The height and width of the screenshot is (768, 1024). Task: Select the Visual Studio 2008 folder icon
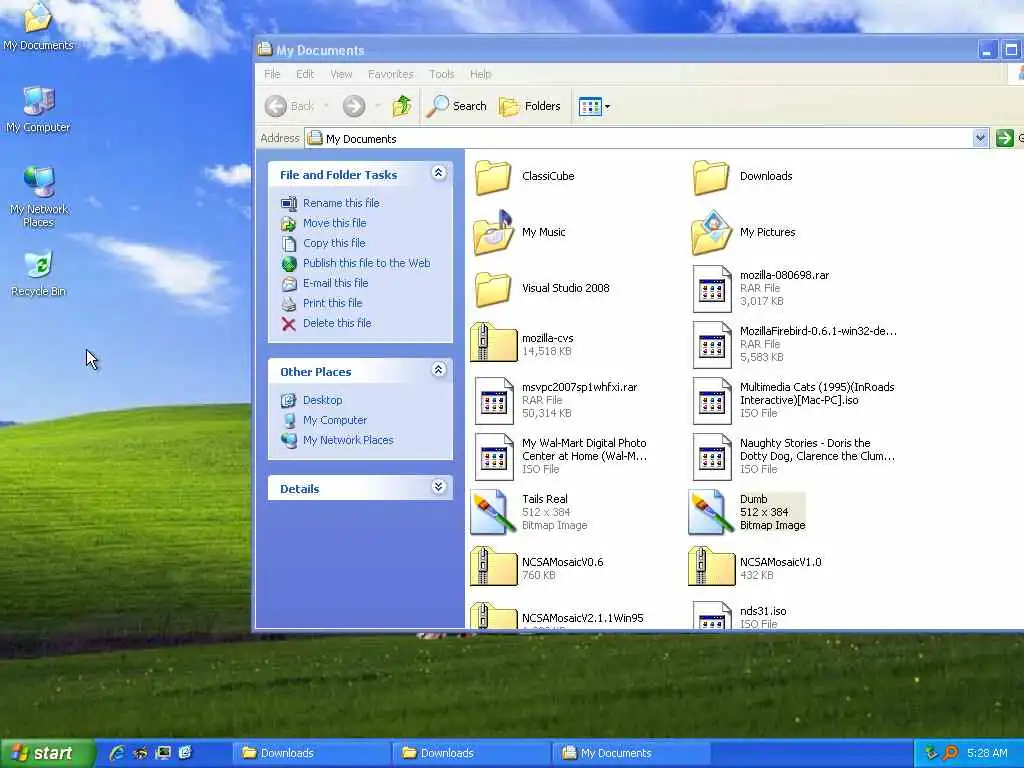click(492, 289)
